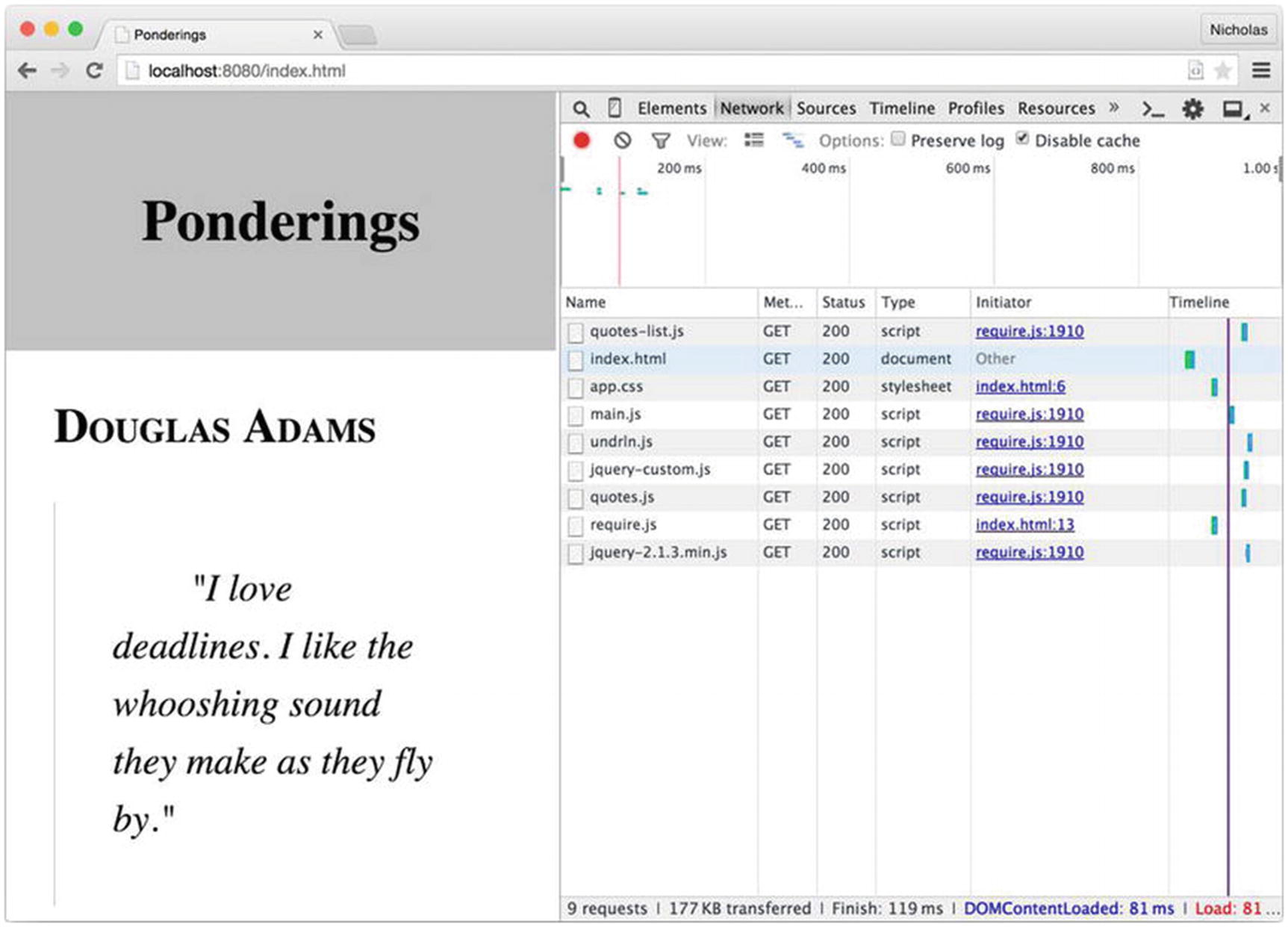The height and width of the screenshot is (927, 1288).
Task: Open the DevTools inspect element magnifier
Action: [x=581, y=109]
